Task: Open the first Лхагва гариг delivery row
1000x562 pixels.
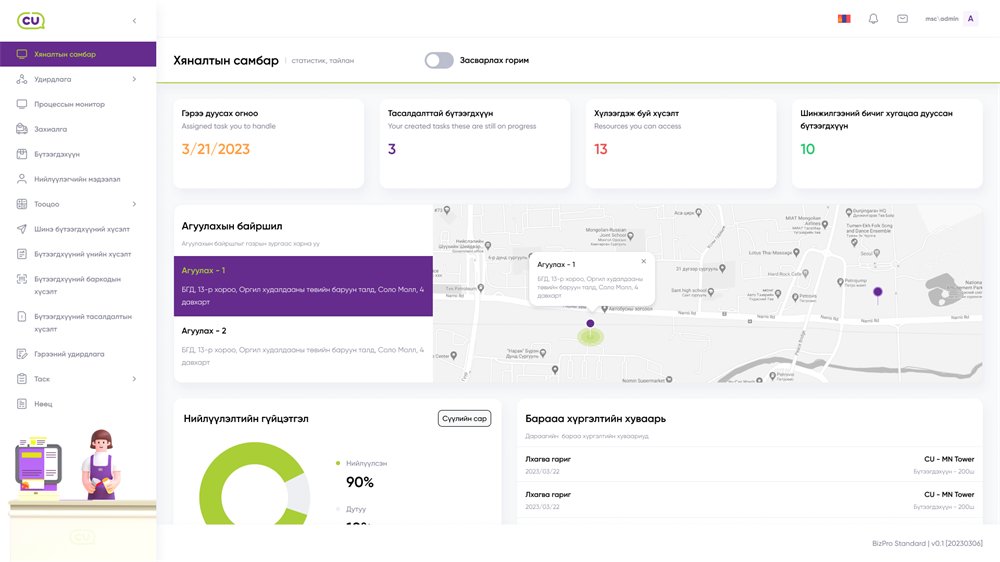Action: (749, 464)
